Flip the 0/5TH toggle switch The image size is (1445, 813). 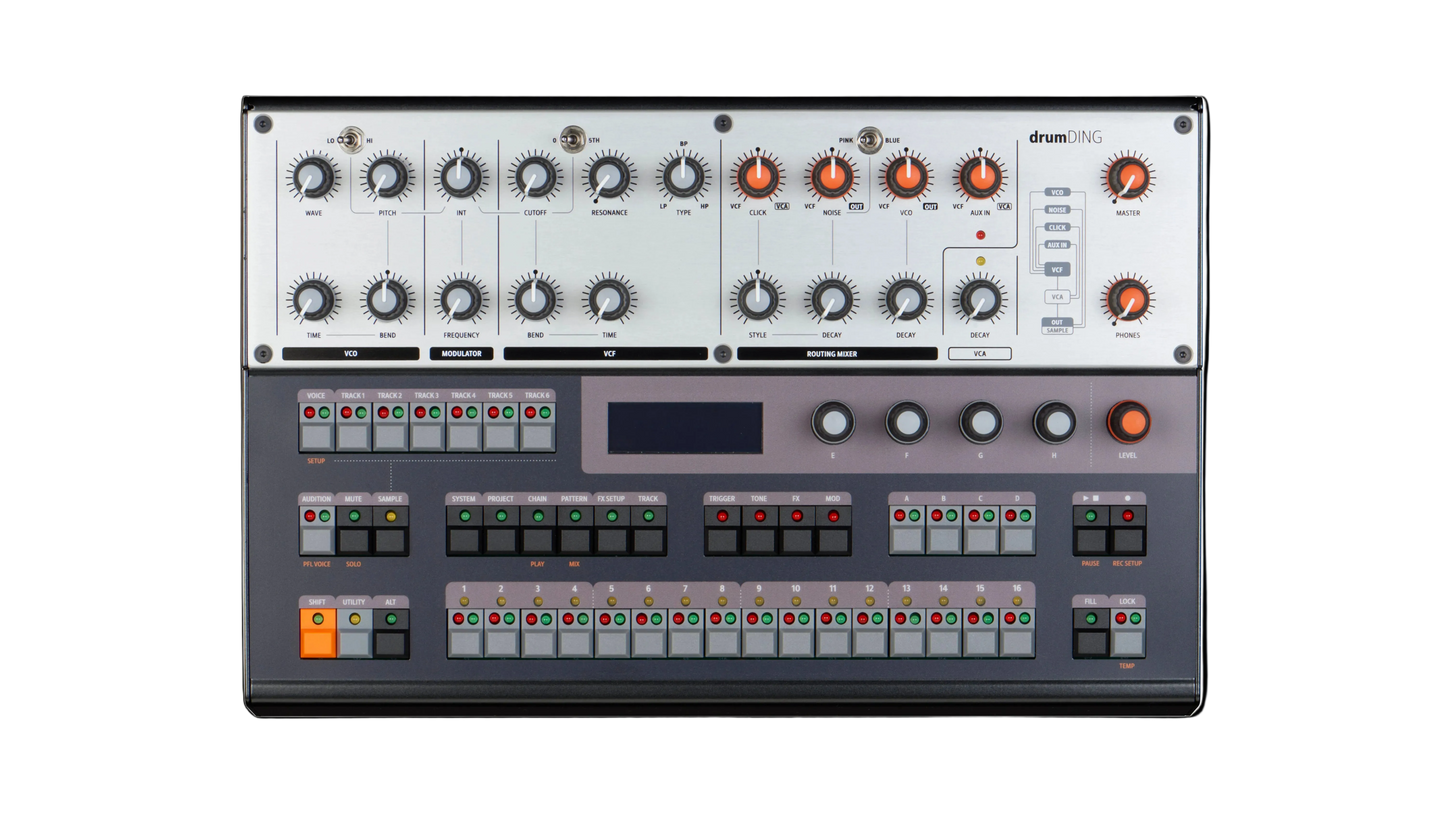tap(572, 139)
